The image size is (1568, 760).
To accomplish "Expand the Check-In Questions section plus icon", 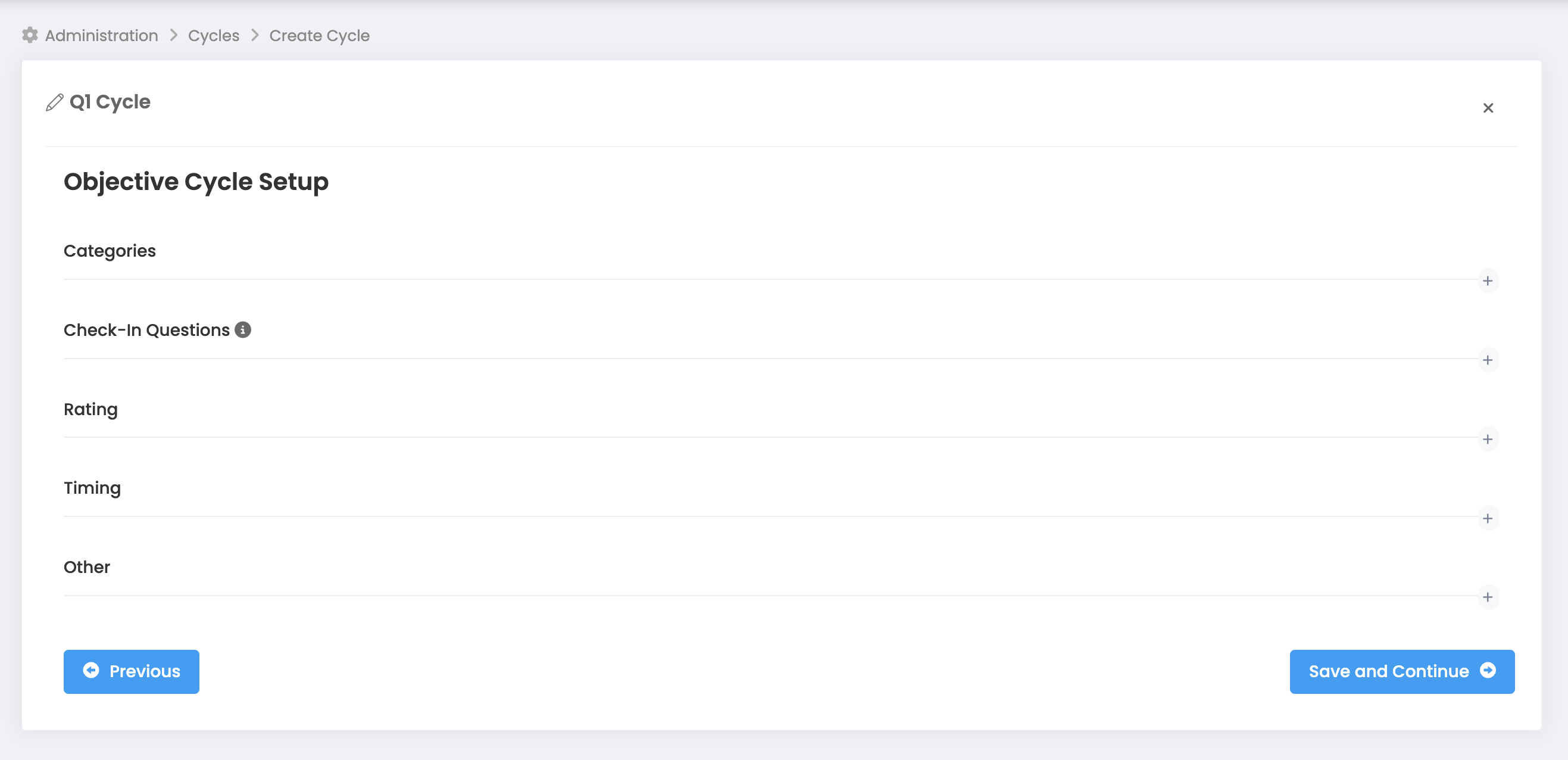I will pos(1488,360).
